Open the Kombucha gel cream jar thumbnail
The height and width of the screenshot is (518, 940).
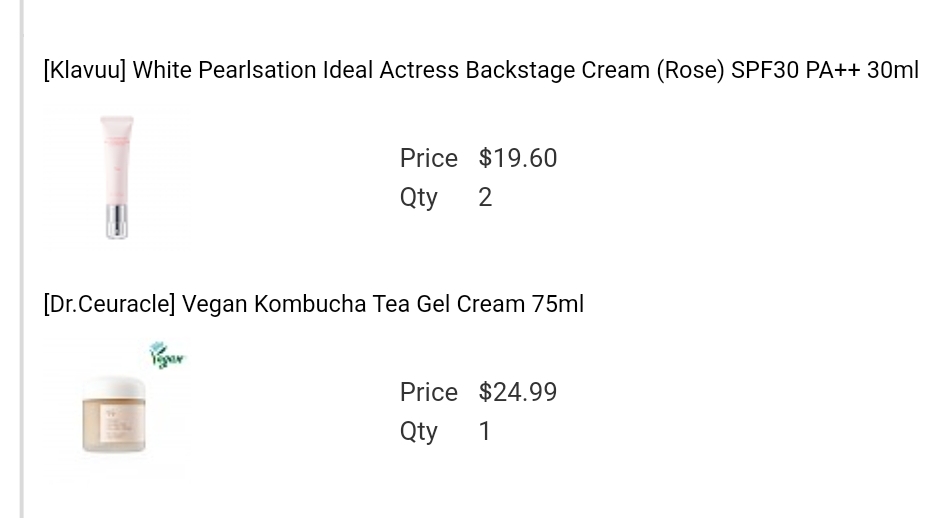(x=115, y=414)
